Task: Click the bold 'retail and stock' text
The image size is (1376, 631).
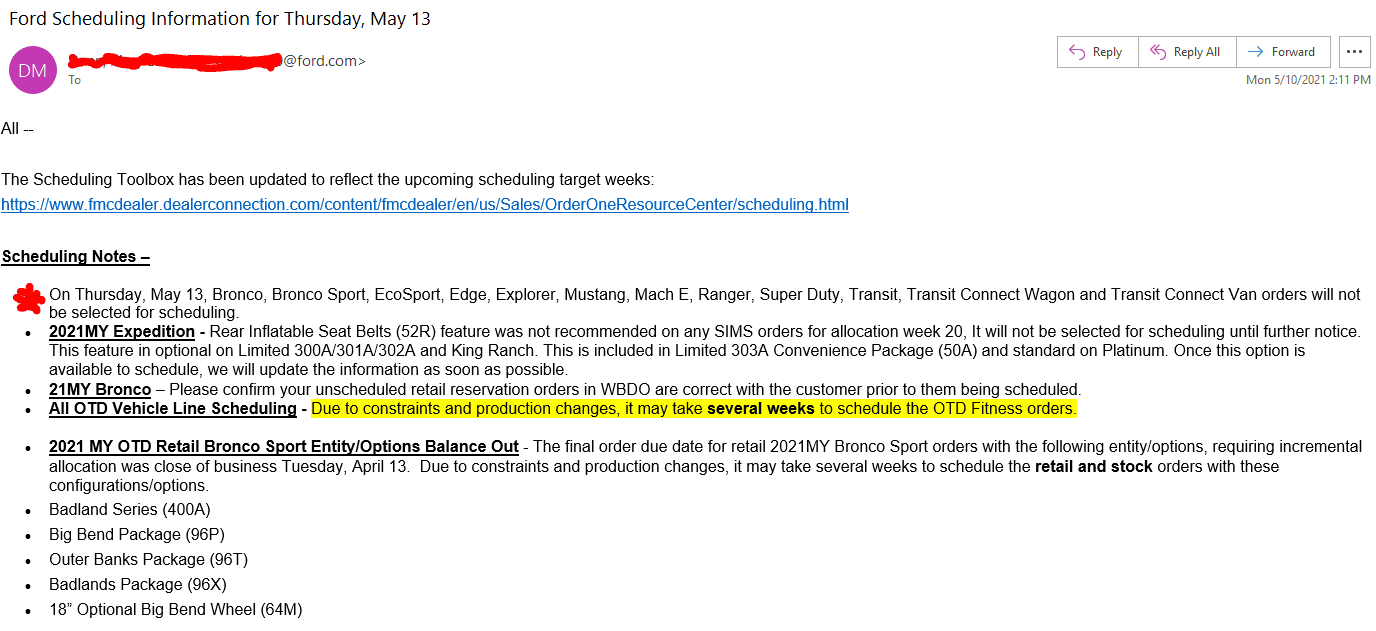Action: pos(1094,467)
